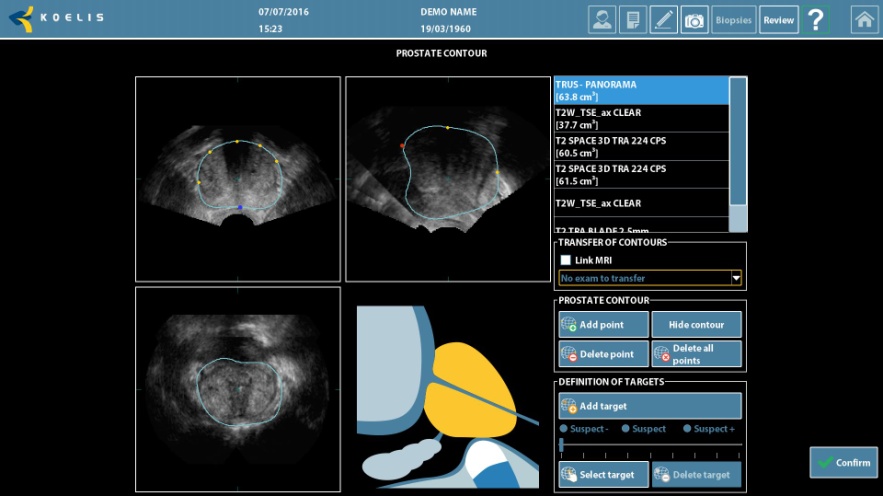Click the Hide contour button
Viewport: 883px width, 496px height.
[696, 325]
